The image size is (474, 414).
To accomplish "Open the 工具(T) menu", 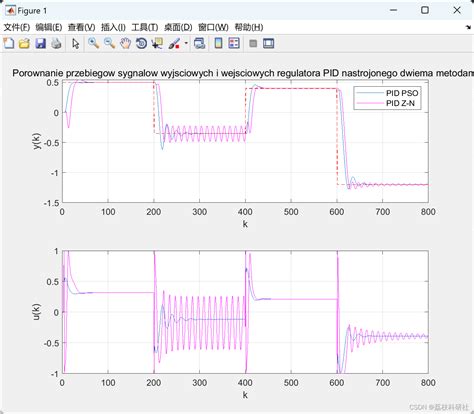I will [145, 27].
